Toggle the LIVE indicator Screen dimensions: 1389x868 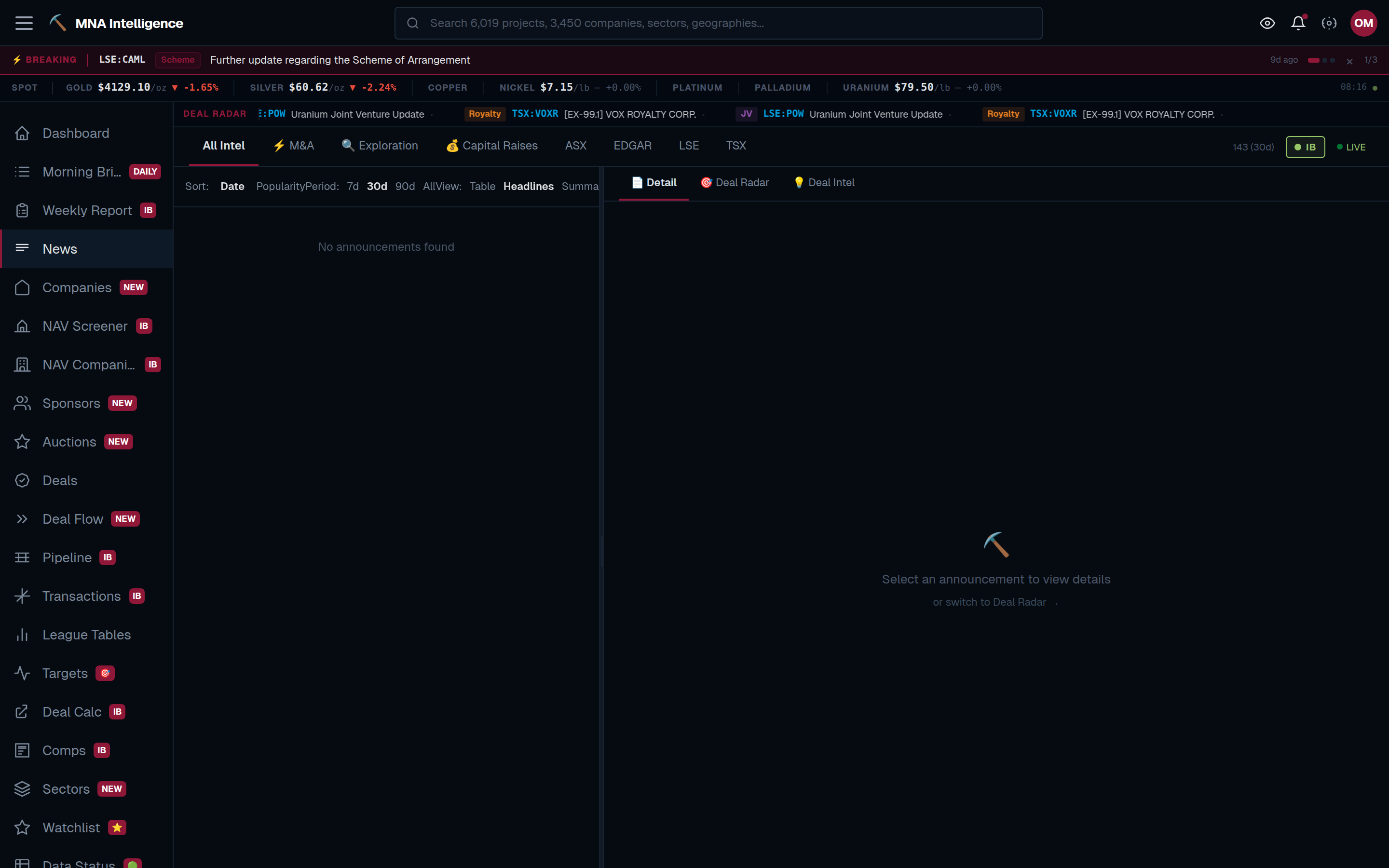click(x=1351, y=147)
